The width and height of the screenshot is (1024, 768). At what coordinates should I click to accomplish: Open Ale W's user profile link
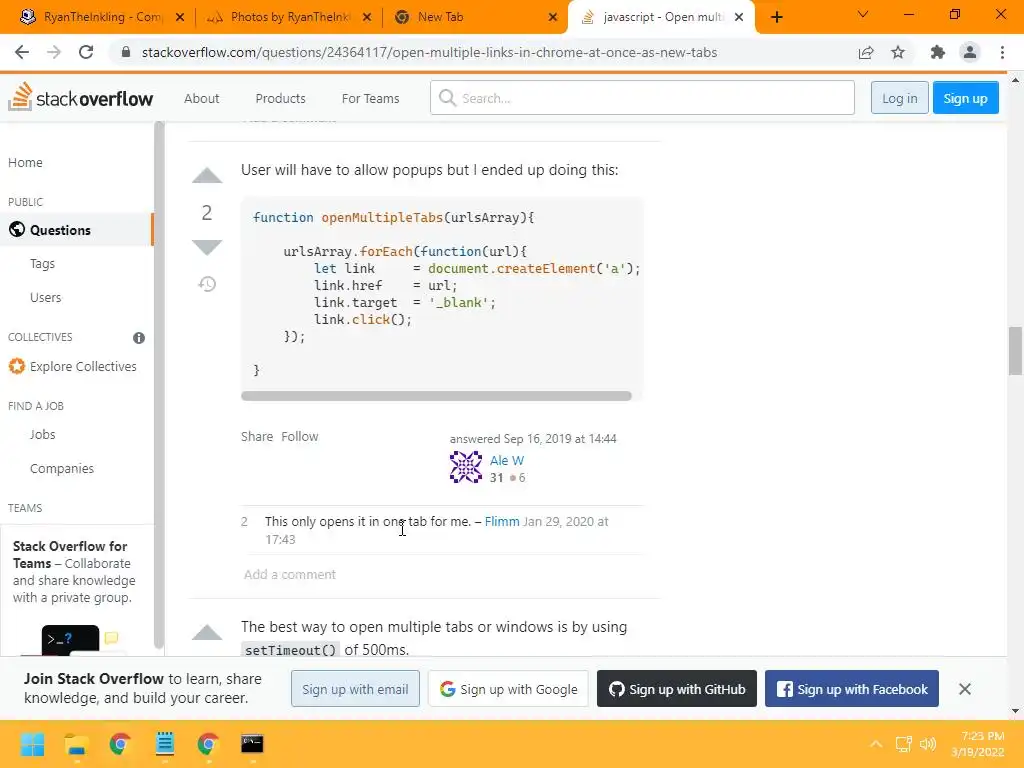pyautogui.click(x=507, y=460)
